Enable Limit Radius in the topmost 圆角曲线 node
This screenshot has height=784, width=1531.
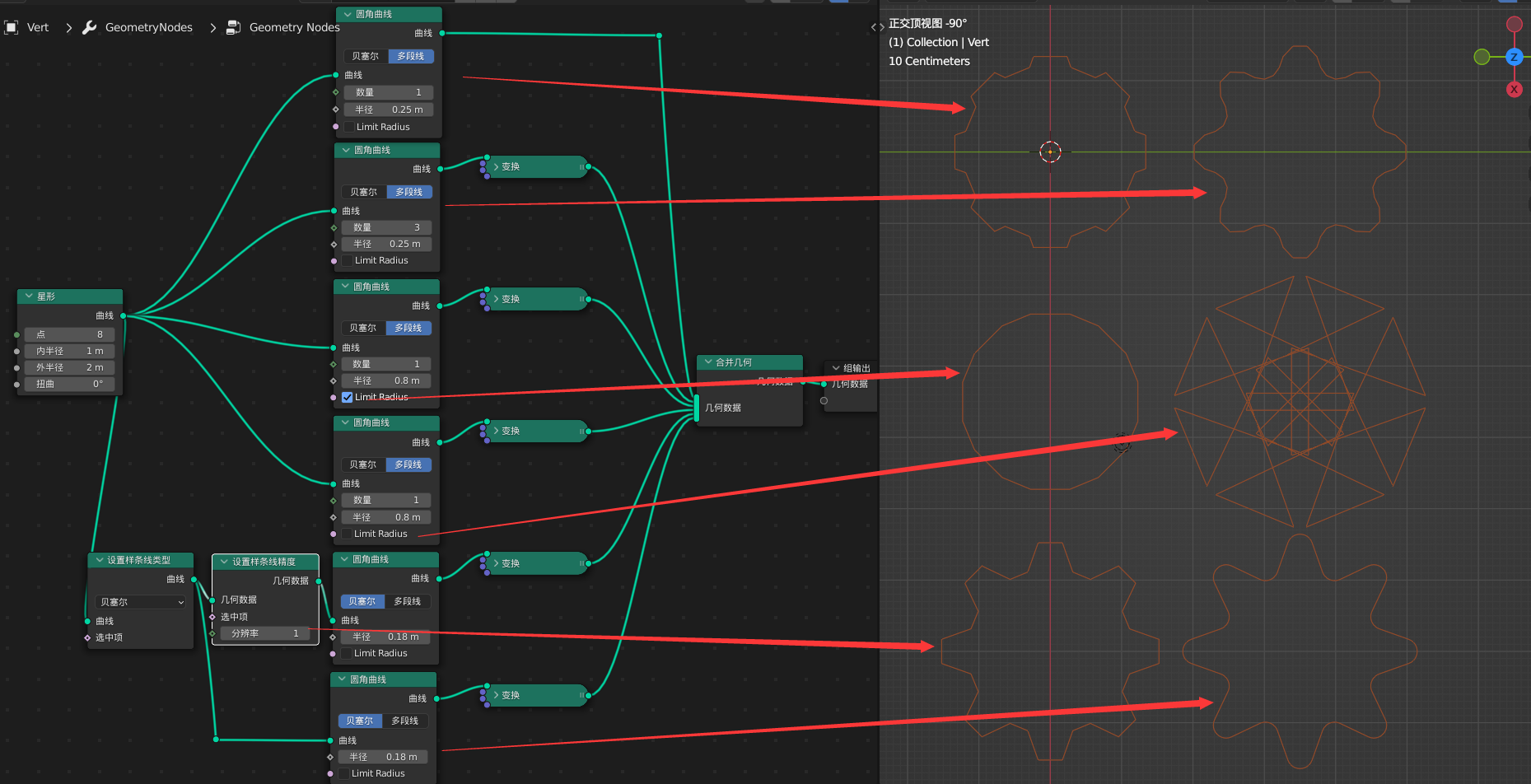tap(348, 127)
